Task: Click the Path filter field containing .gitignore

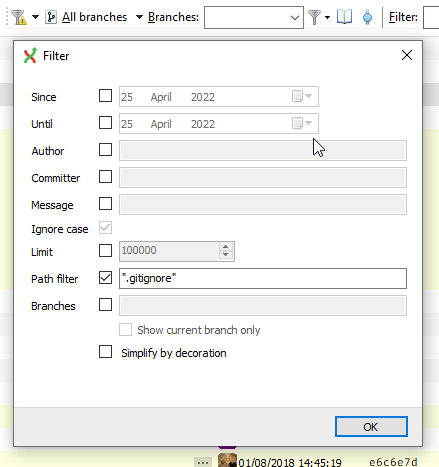Action: point(263,278)
